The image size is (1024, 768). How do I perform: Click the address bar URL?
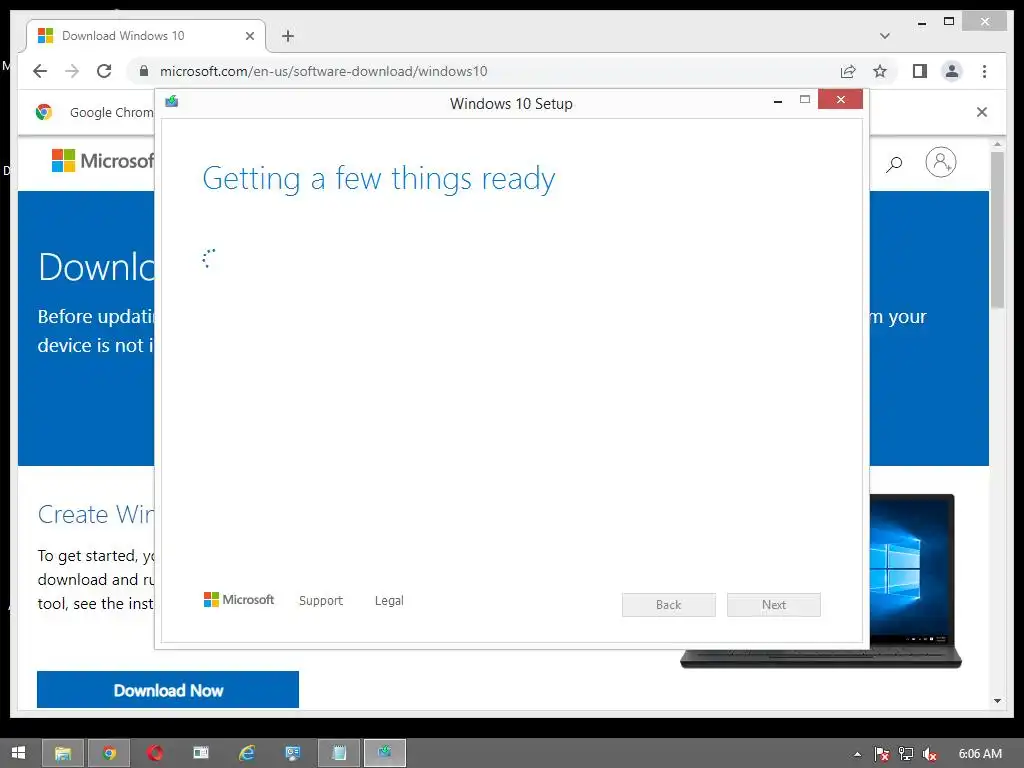point(323,71)
